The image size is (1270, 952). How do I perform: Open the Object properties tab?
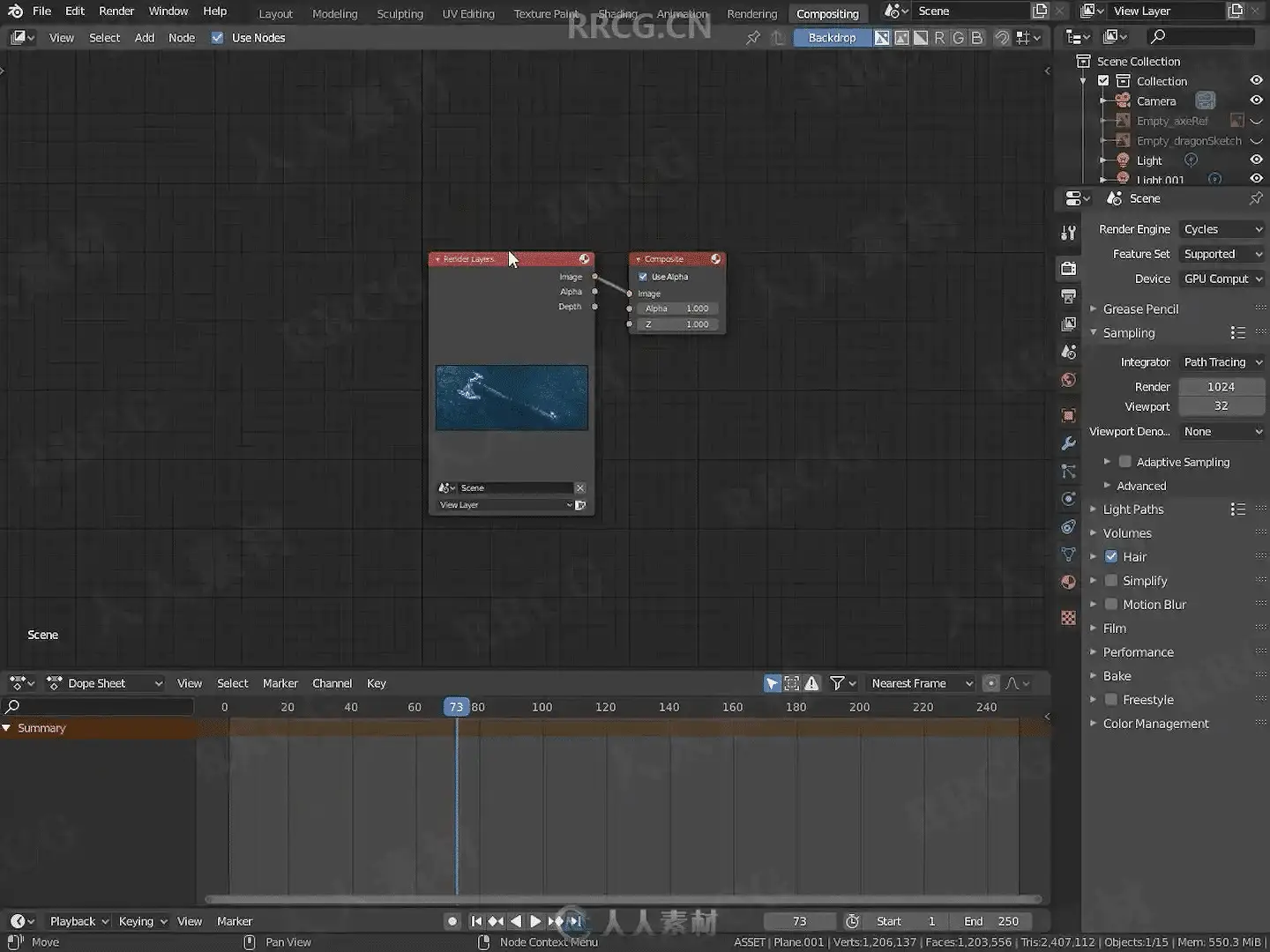click(1069, 415)
